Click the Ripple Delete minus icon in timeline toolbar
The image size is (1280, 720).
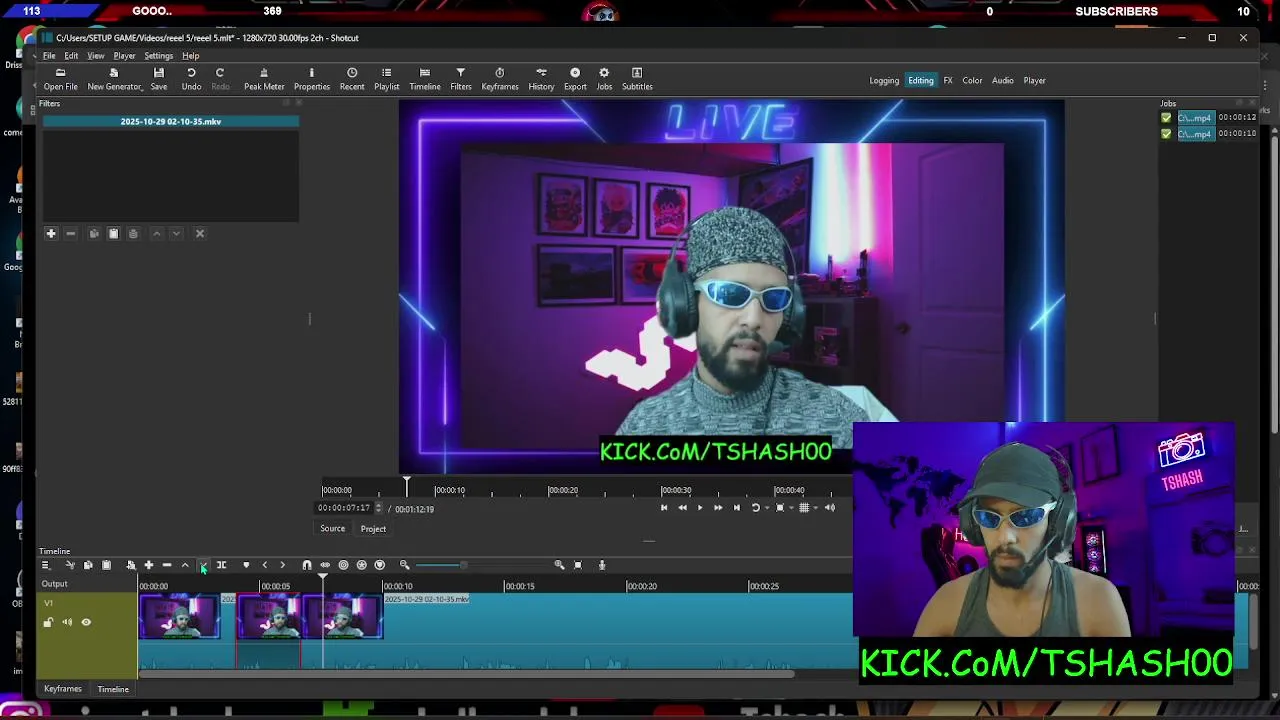167,565
